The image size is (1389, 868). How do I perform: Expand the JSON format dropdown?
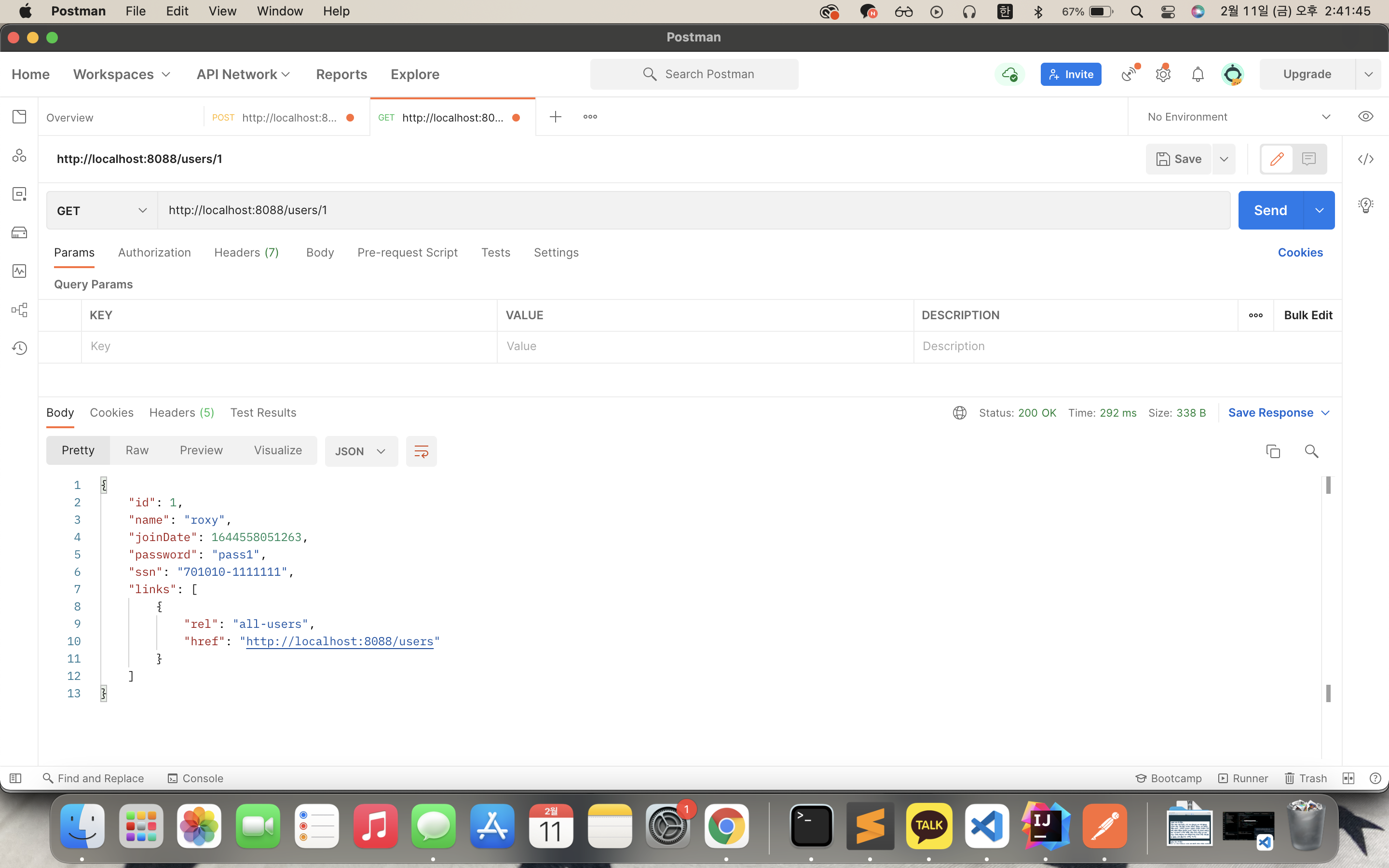[x=360, y=451]
